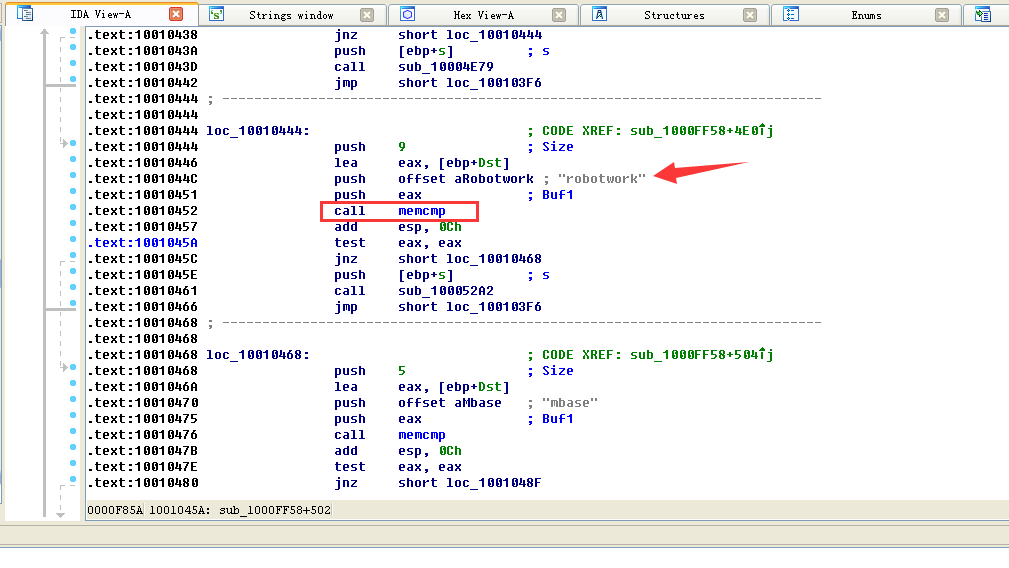Toggle breakpoint dot at address 10010480
The image size is (1009, 568).
pos(73,479)
